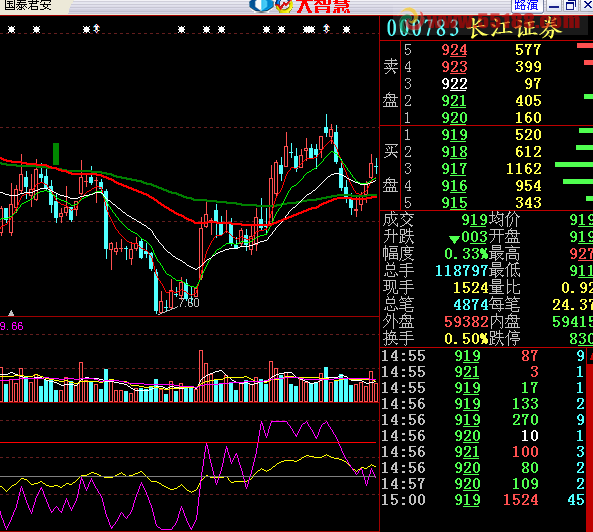Select sell level 4 price 923
The width and height of the screenshot is (593, 532).
tap(454, 67)
